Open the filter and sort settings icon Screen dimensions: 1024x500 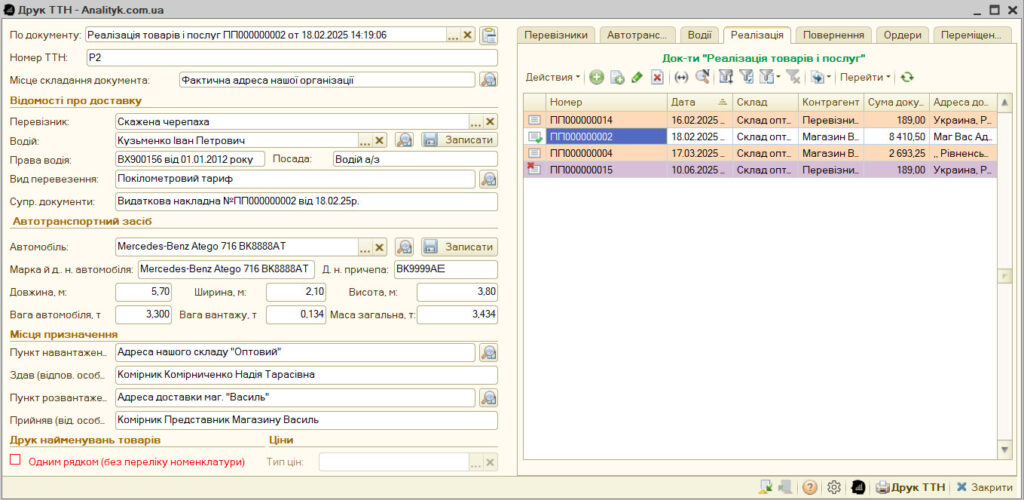coord(726,77)
